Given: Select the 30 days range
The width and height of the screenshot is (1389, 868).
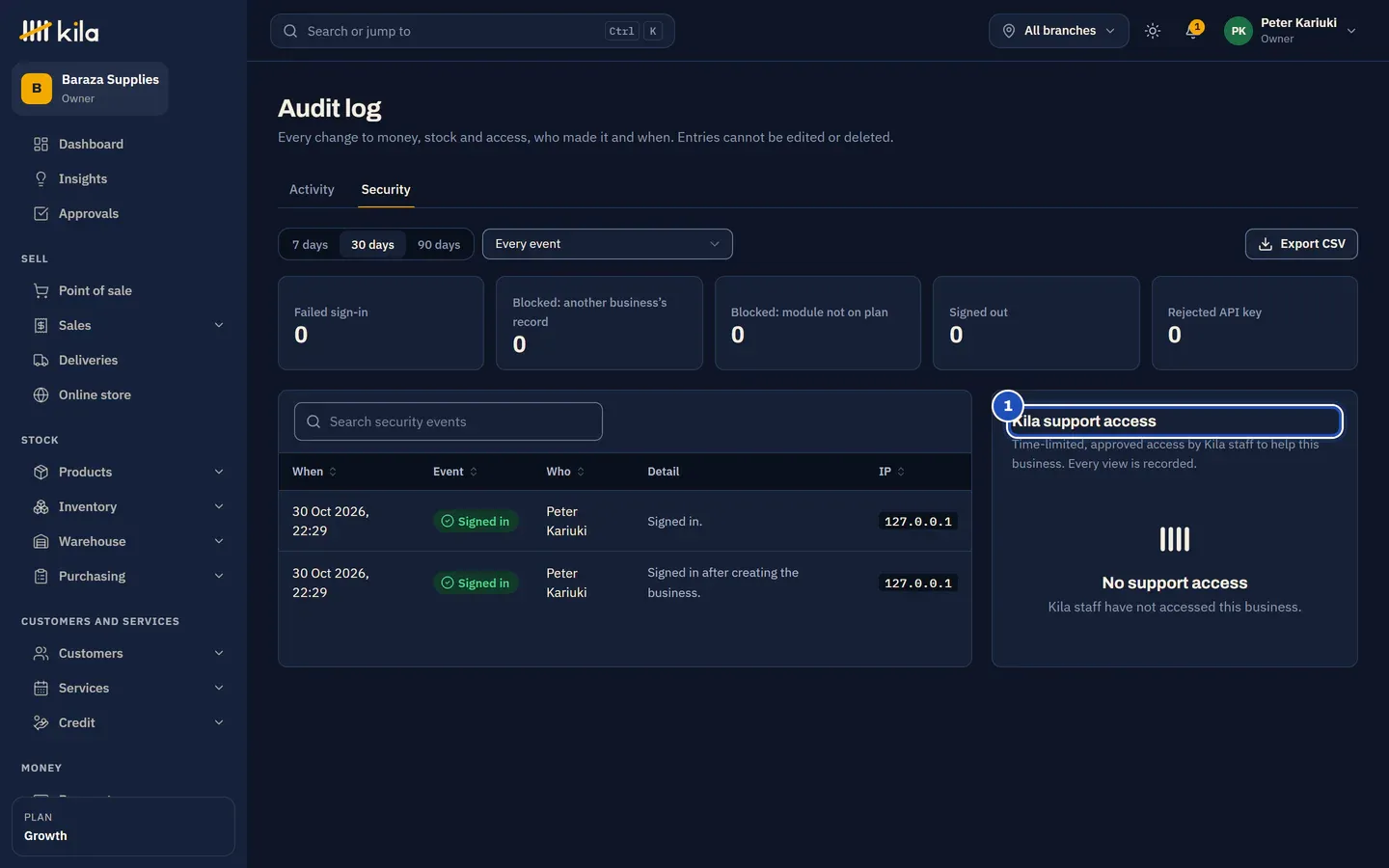Looking at the screenshot, I should click(372, 244).
